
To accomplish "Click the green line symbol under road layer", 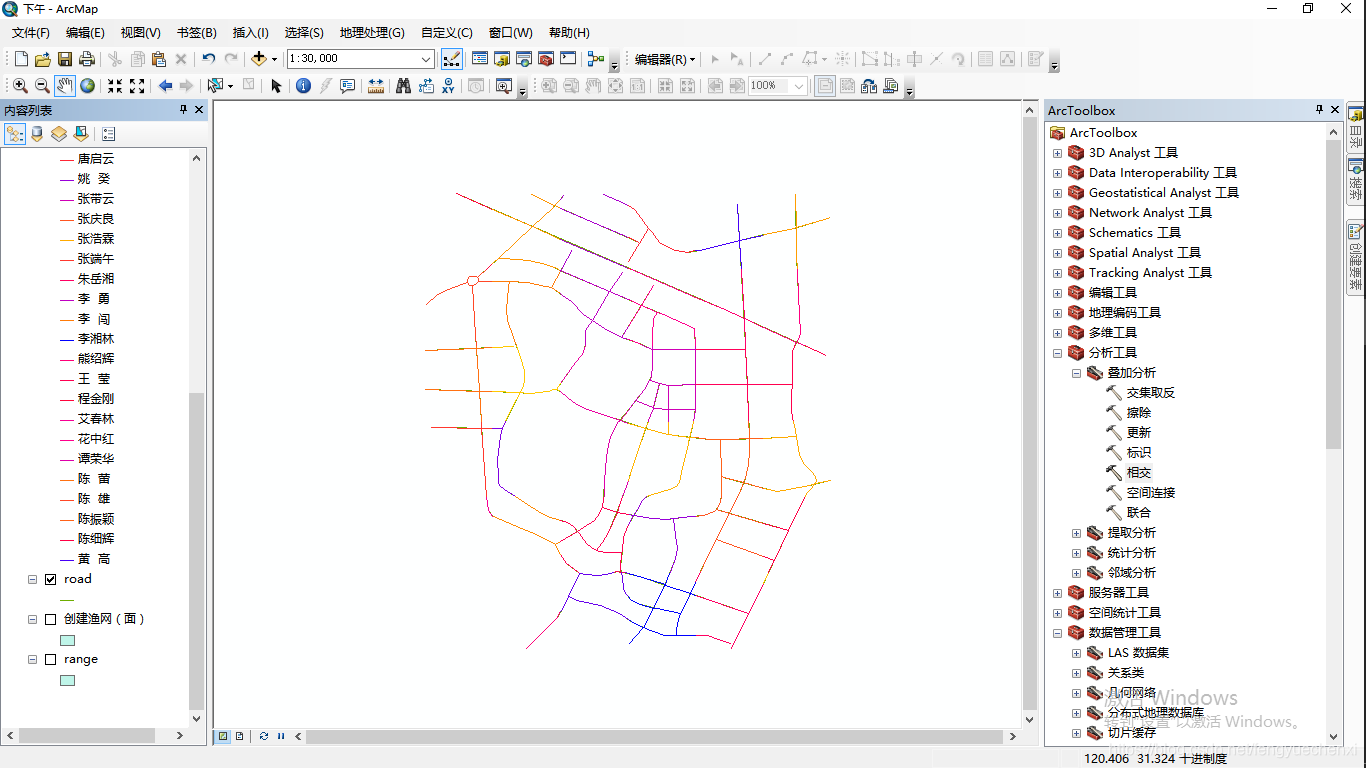I will [65, 598].
